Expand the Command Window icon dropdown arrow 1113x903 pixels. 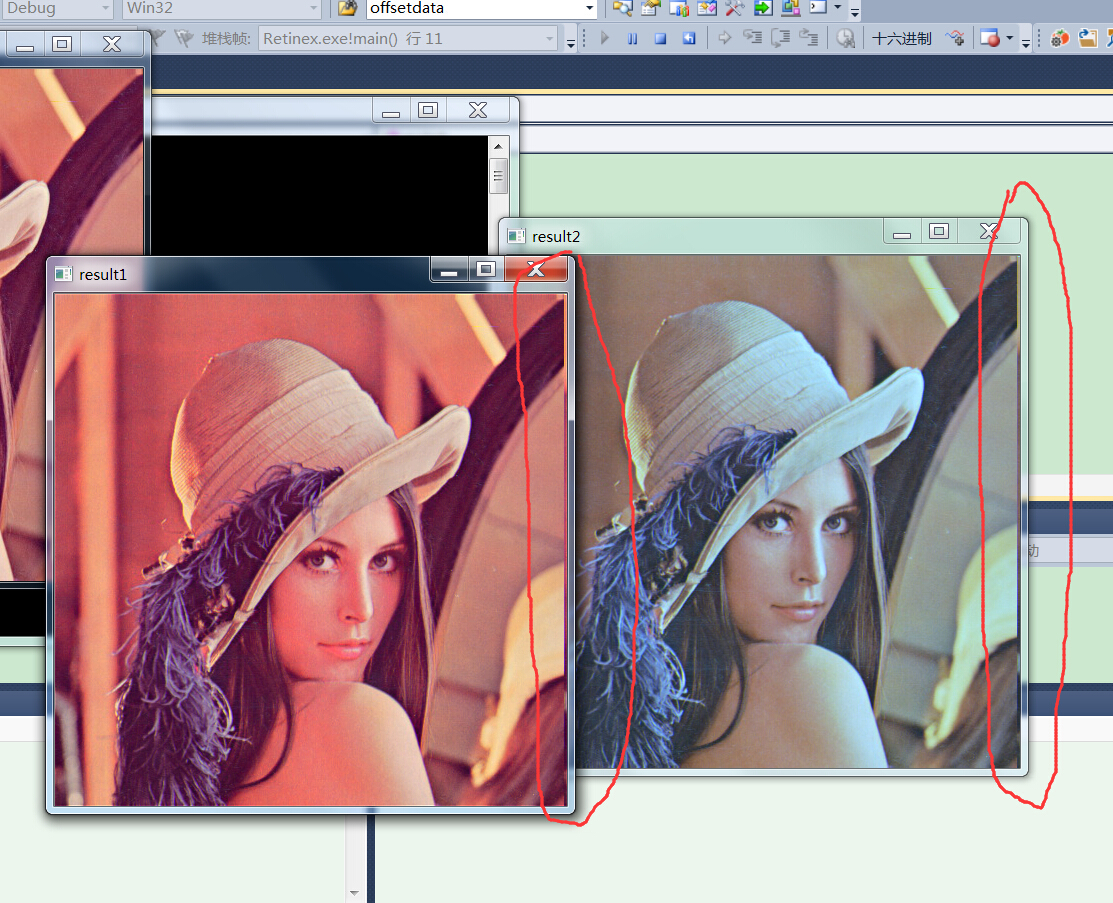click(838, 8)
